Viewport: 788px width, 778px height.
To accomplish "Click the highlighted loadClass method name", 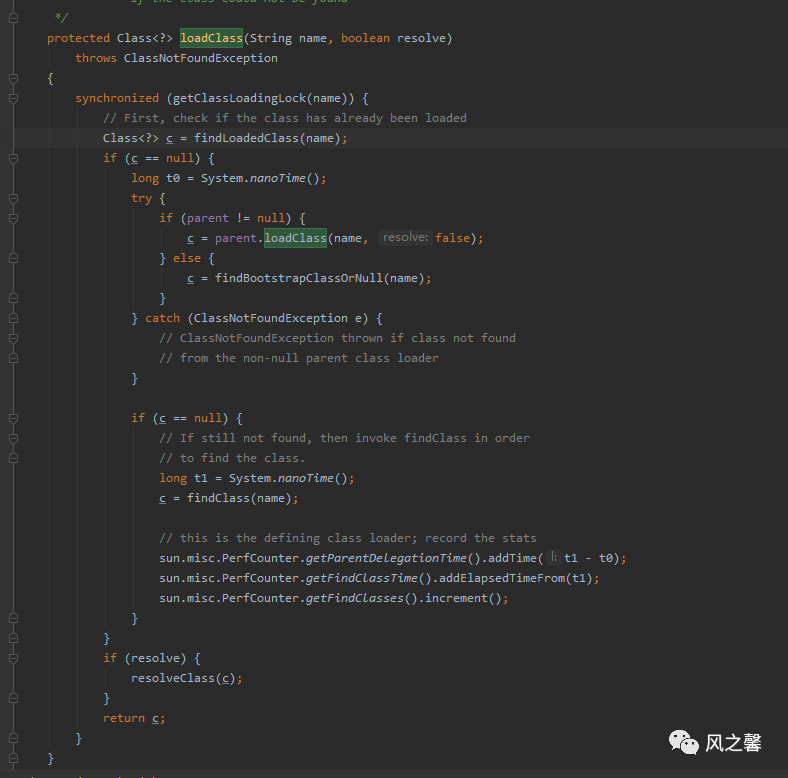I will click(212, 38).
